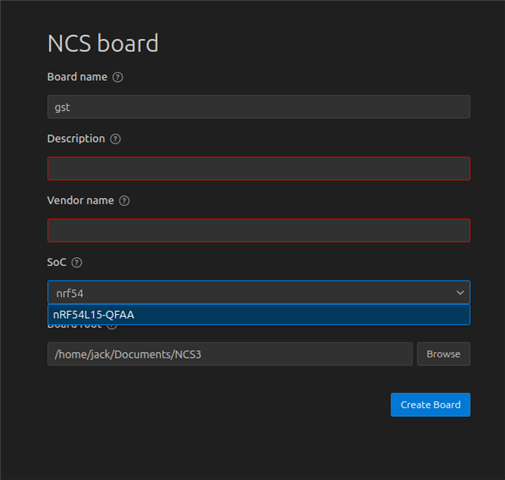505x480 pixels.
Task: Focus the empty Vendor name input field
Action: 259,230
